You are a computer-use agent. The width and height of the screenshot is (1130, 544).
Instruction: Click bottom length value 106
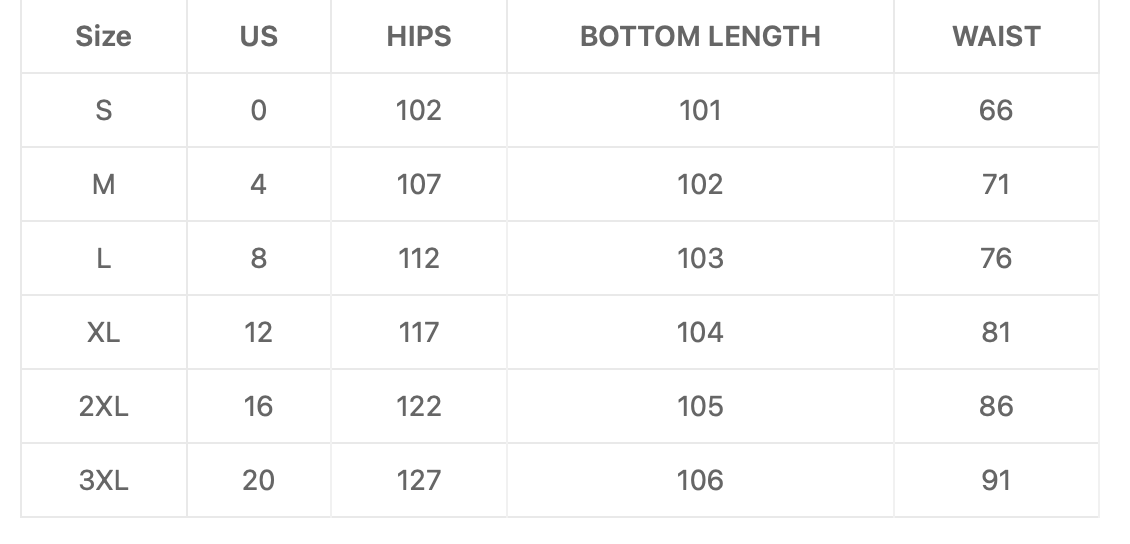(700, 480)
